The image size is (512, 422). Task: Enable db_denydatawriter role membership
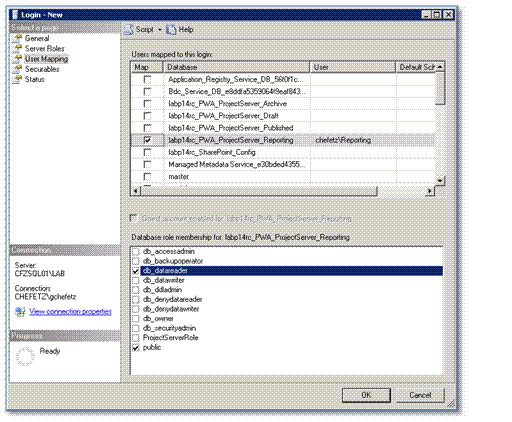coord(136,309)
